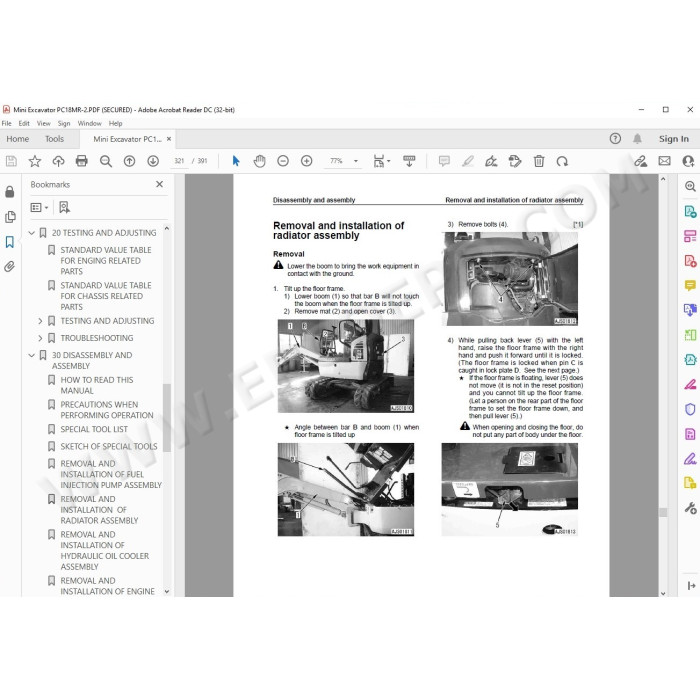Click the upload to cloud icon
This screenshot has height=700, width=700.
[x=58, y=161]
